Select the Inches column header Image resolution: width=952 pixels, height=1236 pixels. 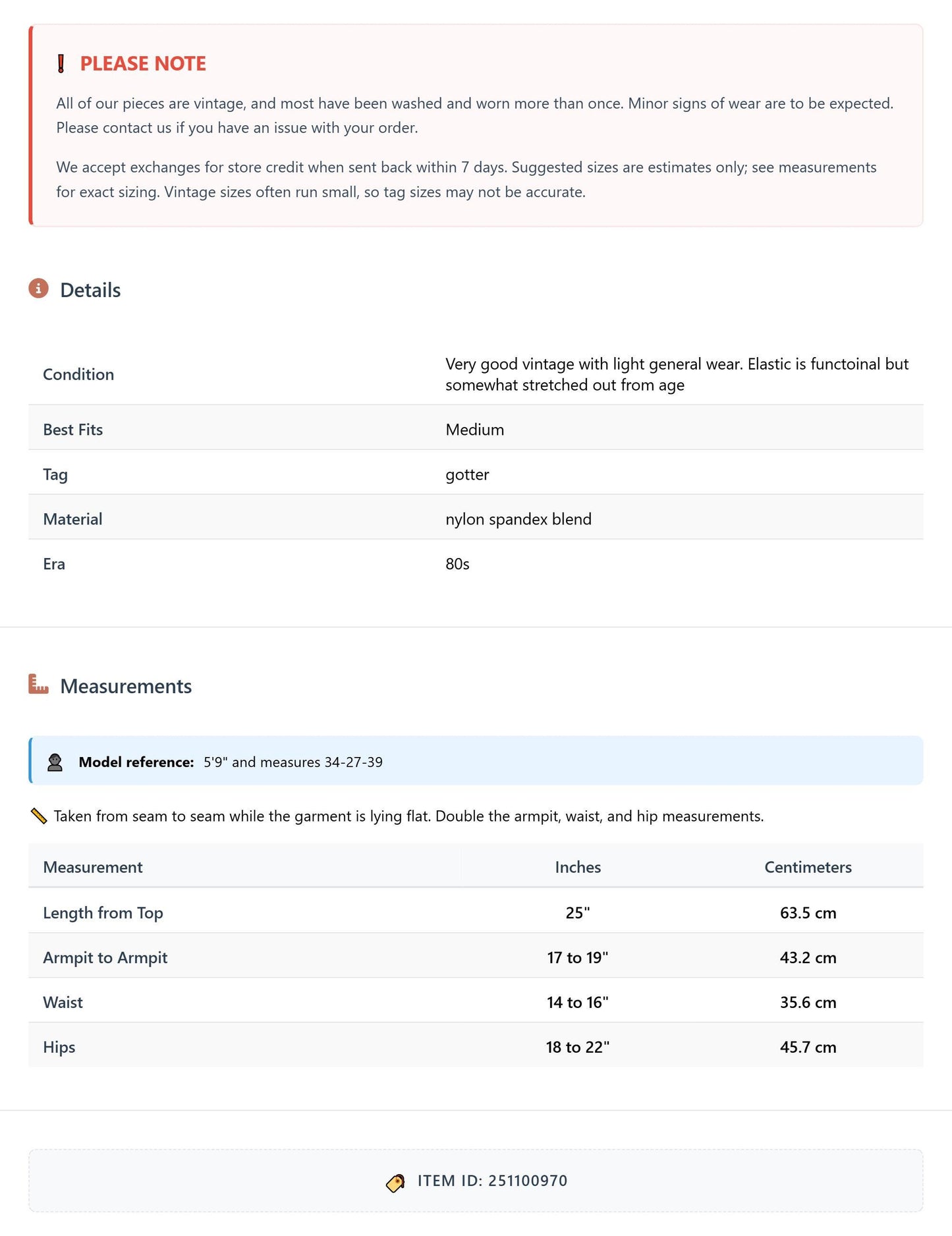point(578,867)
